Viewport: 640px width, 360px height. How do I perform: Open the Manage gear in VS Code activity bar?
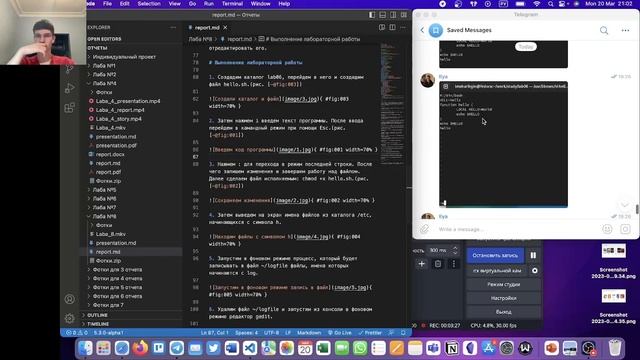click(70, 318)
